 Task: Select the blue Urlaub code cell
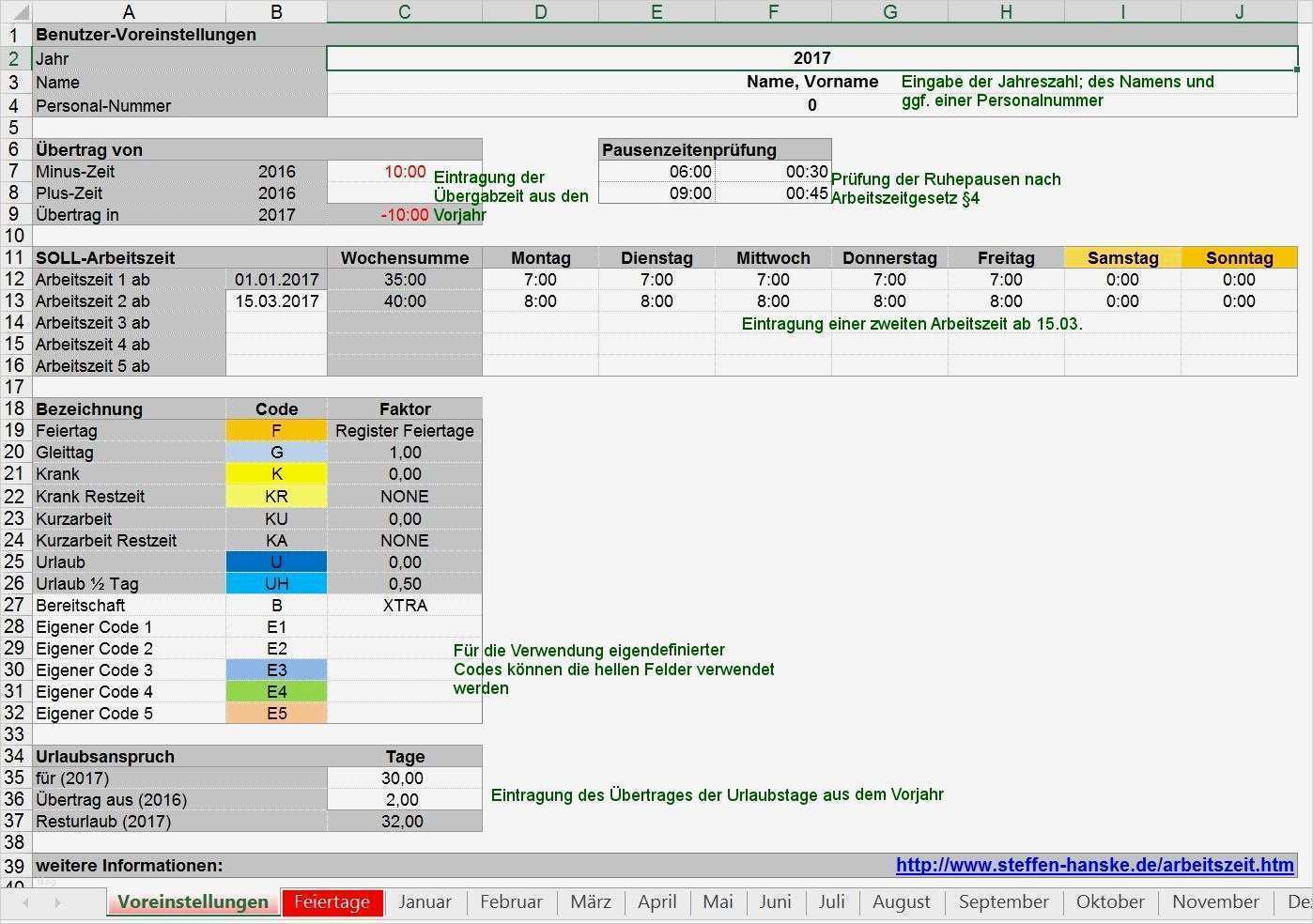point(276,562)
